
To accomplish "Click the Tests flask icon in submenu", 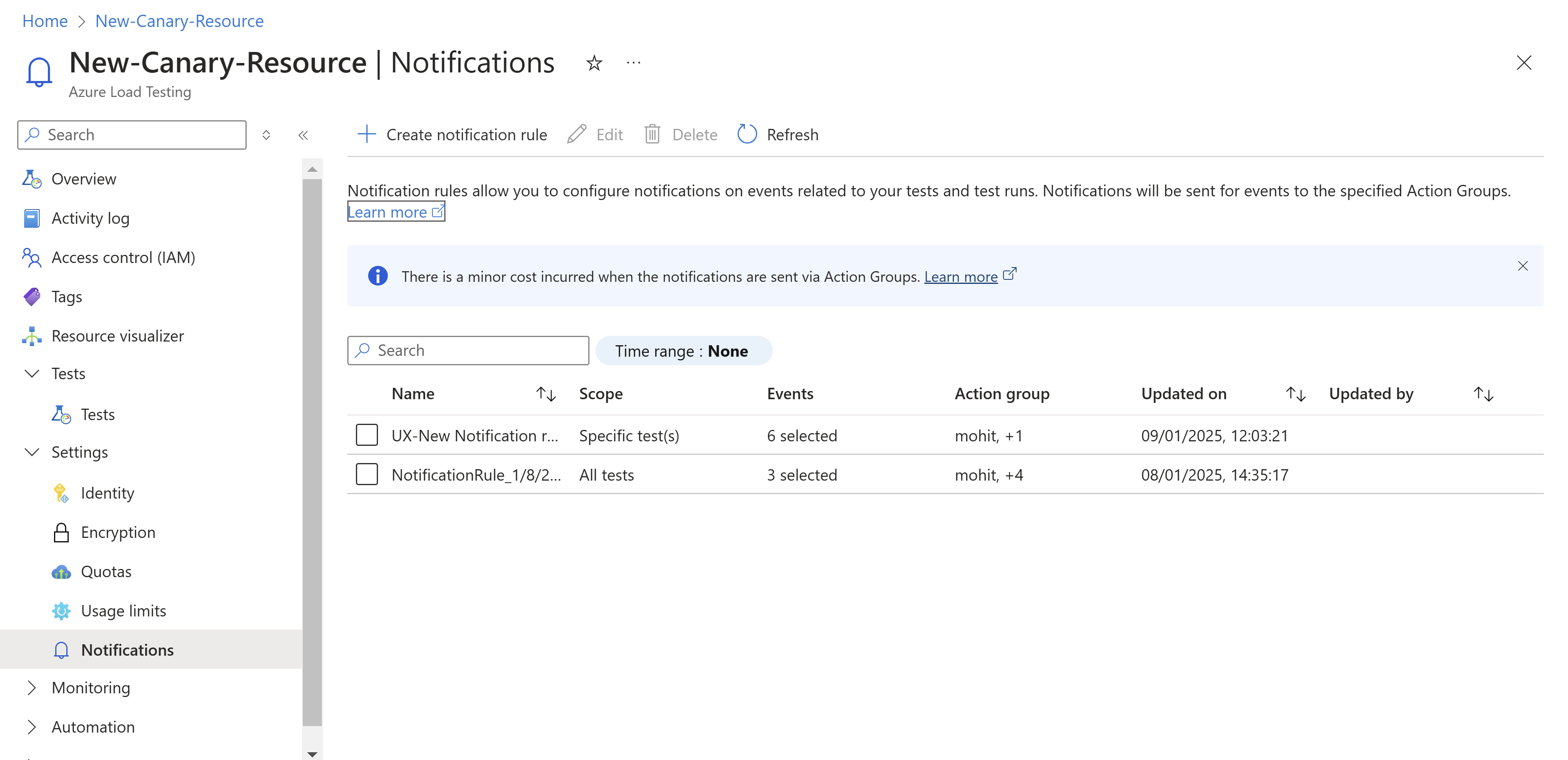I will 61,414.
